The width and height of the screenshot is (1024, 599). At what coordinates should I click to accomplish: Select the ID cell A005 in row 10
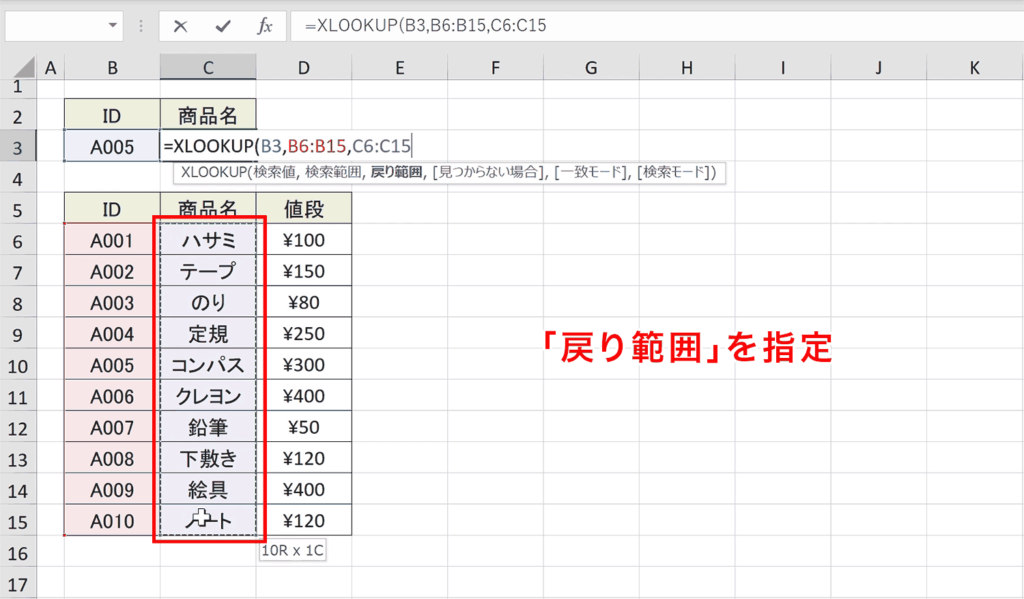pos(112,364)
